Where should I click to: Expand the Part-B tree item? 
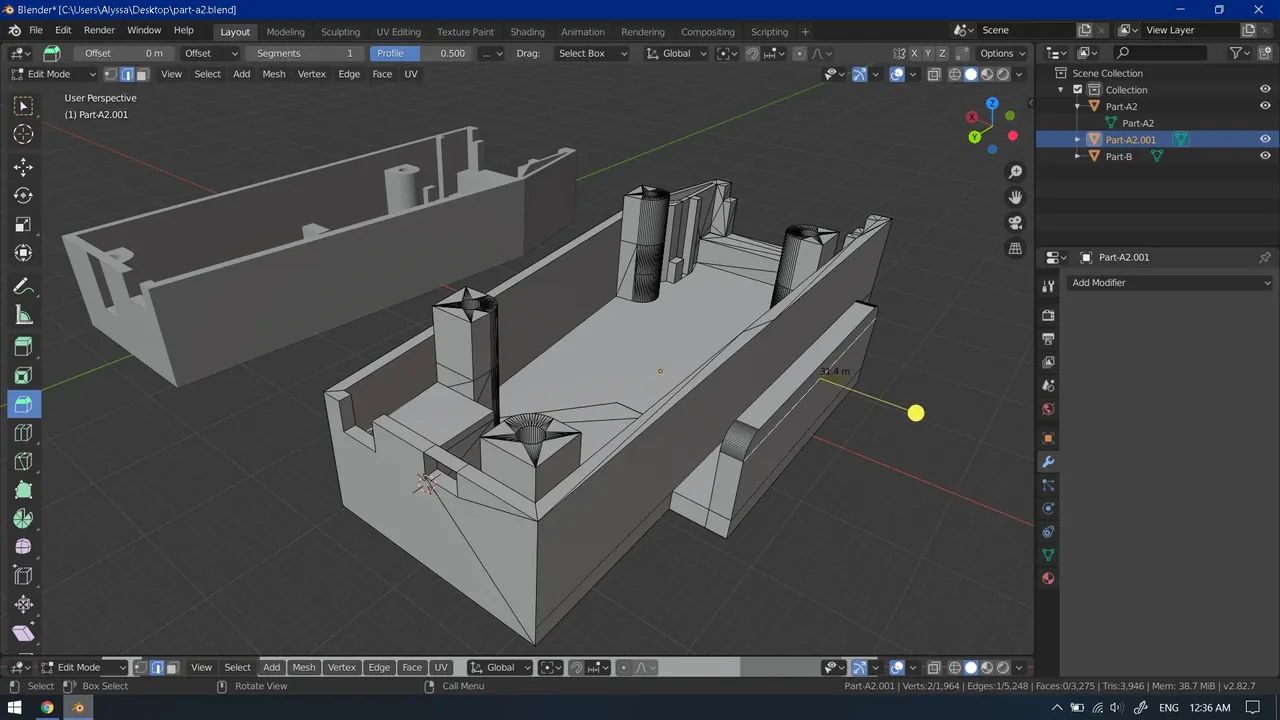click(x=1078, y=156)
